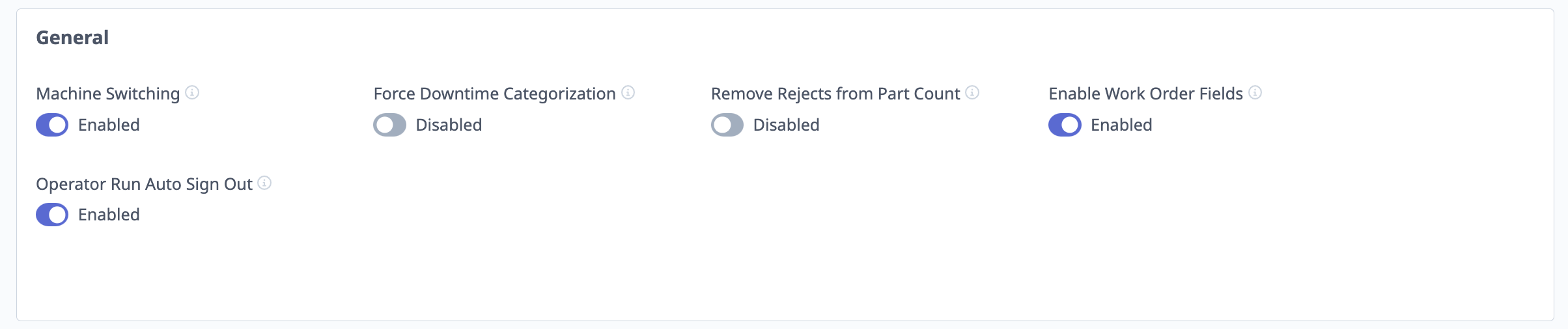The height and width of the screenshot is (329, 1568).
Task: Click Enabled text under Machine Switching
Action: [109, 125]
